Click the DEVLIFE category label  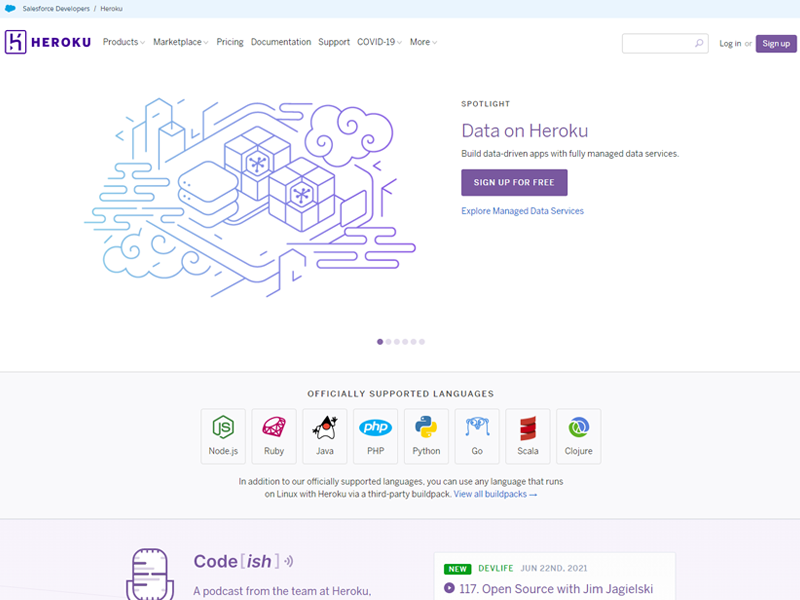point(495,568)
